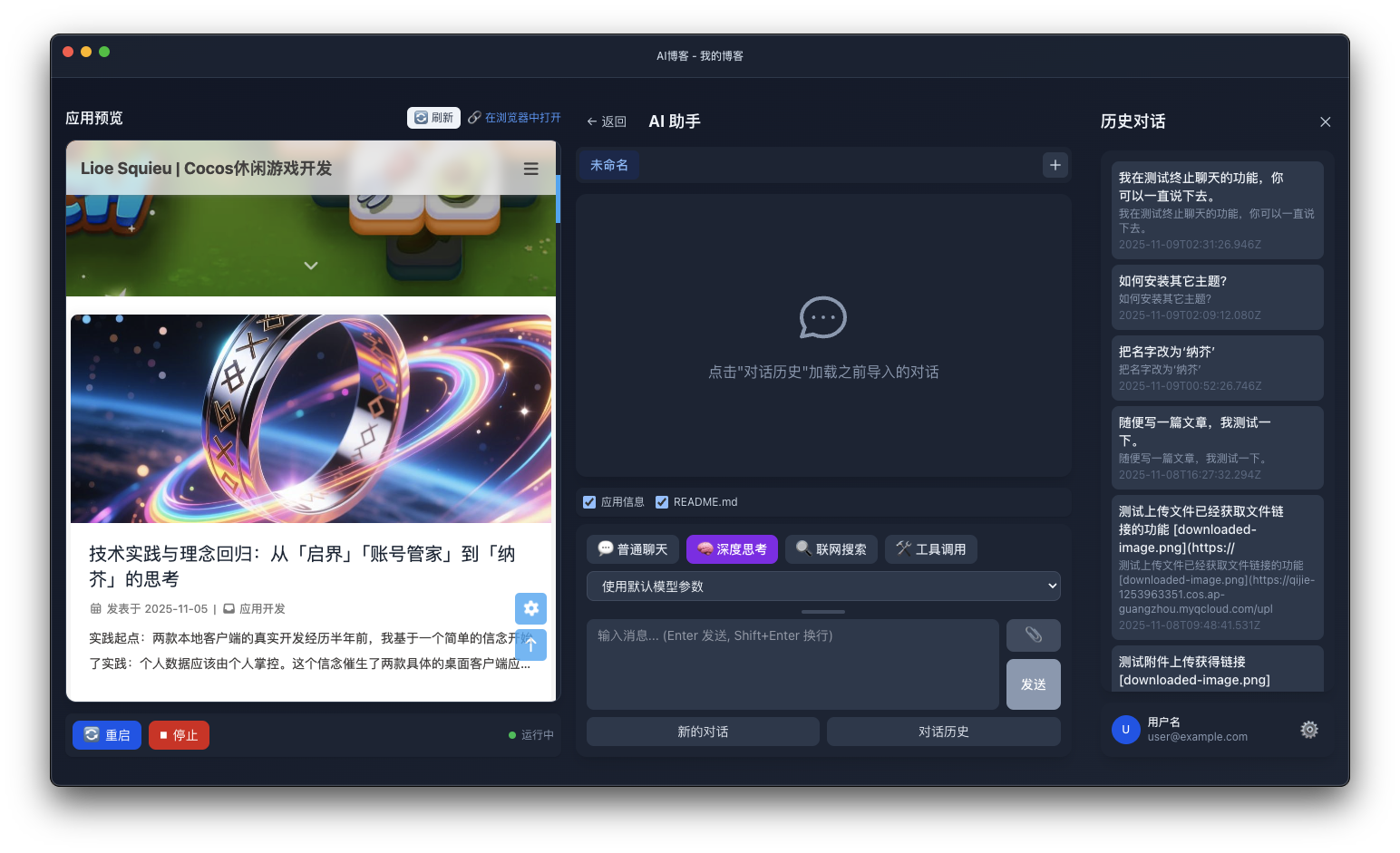
Task: Select the 深度思考 deep thinking mode
Action: coord(732,548)
